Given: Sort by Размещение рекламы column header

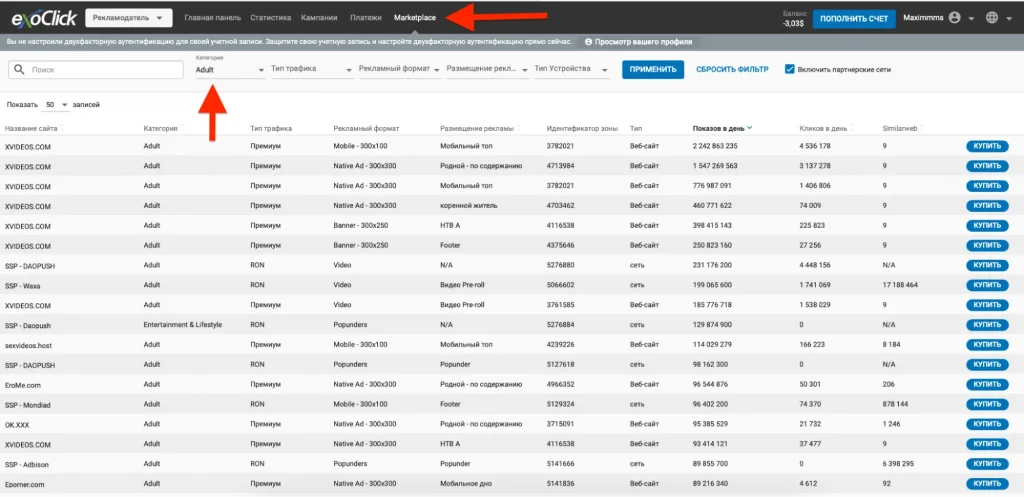Looking at the screenshot, I should tap(477, 129).
